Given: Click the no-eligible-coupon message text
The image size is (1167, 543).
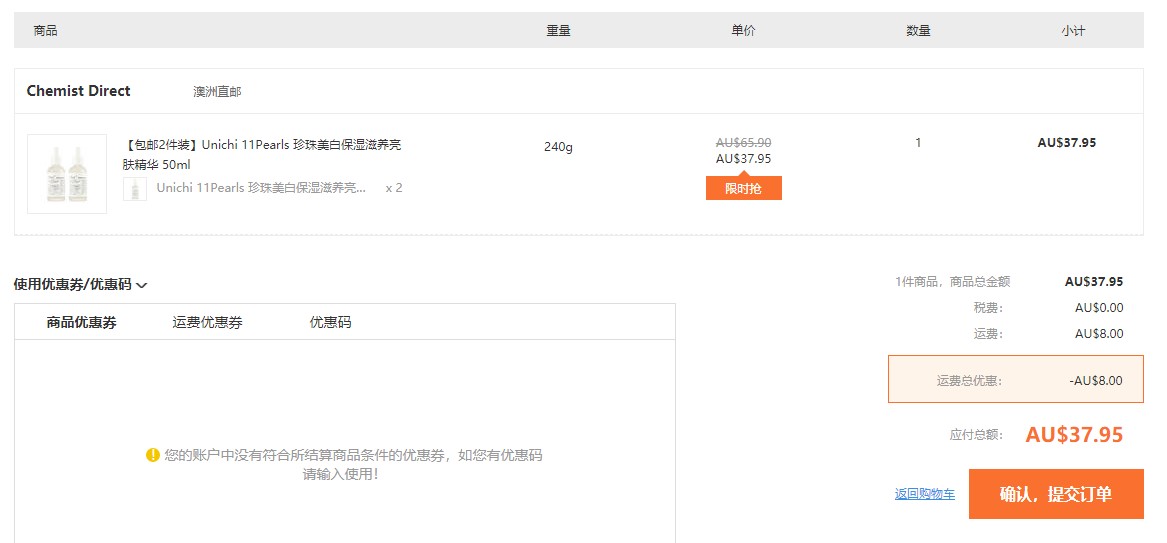Looking at the screenshot, I should point(353,464).
